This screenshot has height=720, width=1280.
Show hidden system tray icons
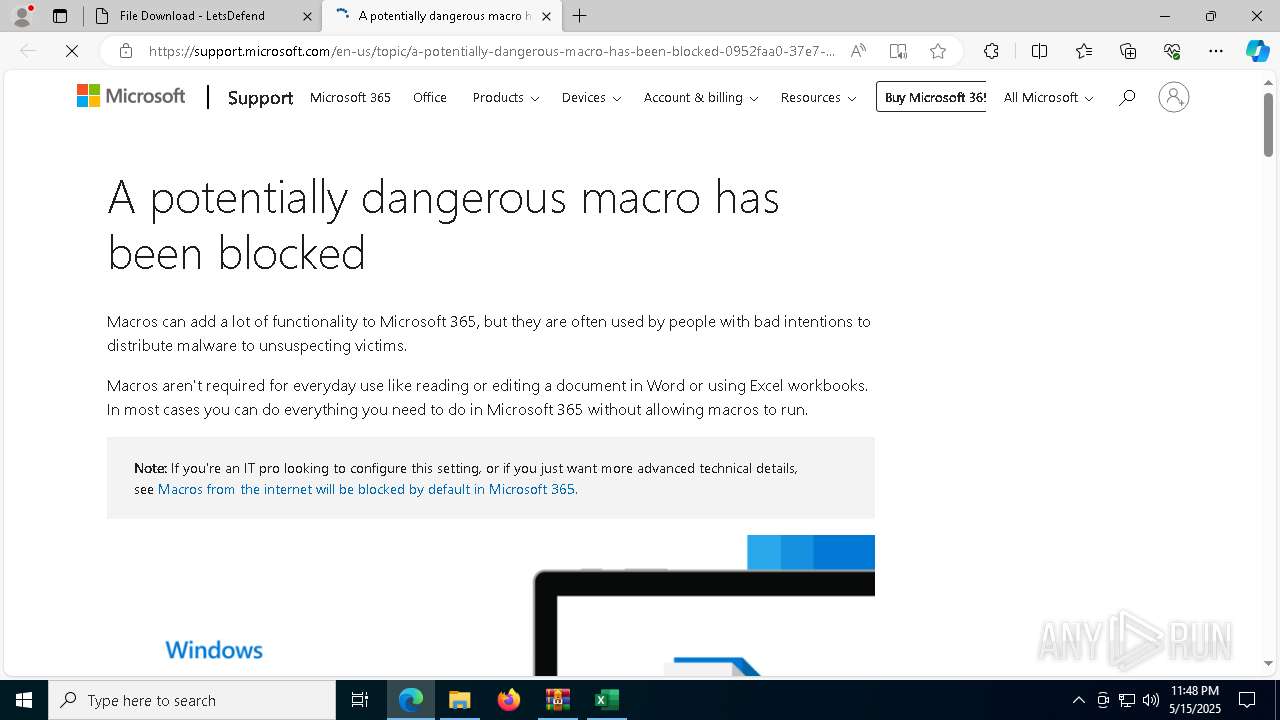(1078, 700)
